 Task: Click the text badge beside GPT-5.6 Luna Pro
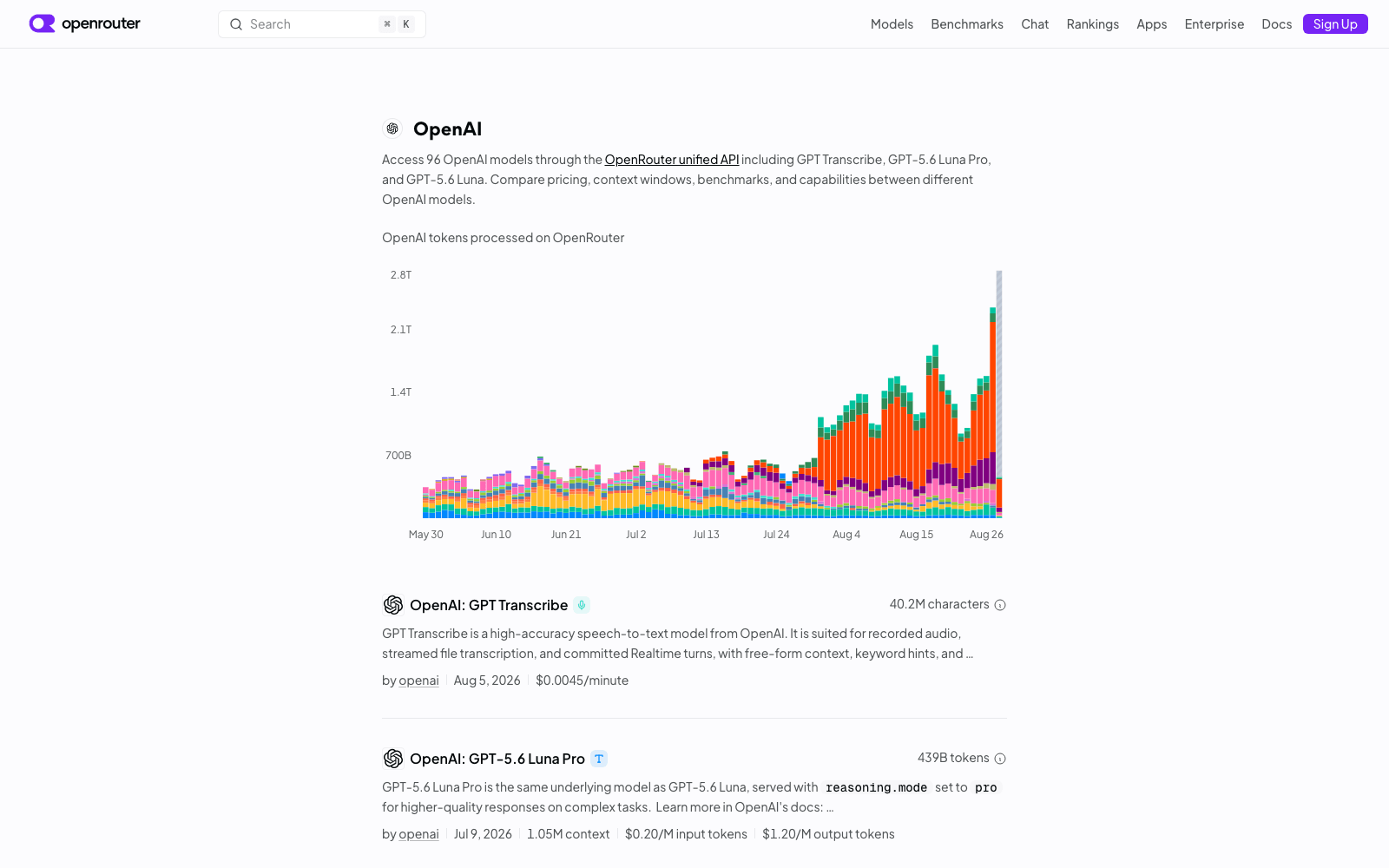tap(599, 759)
